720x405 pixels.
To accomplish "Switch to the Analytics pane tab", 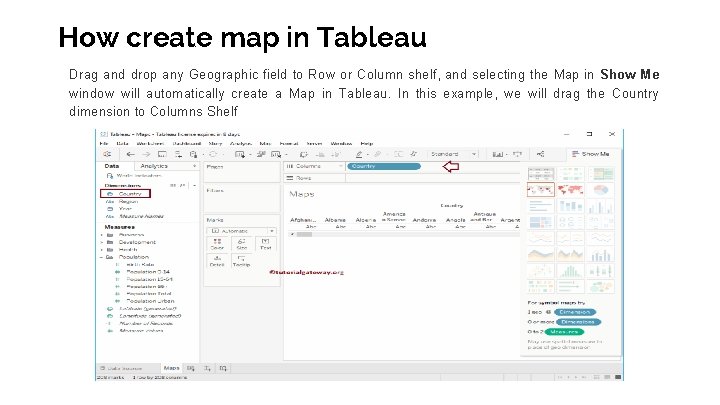I will 154,166.
